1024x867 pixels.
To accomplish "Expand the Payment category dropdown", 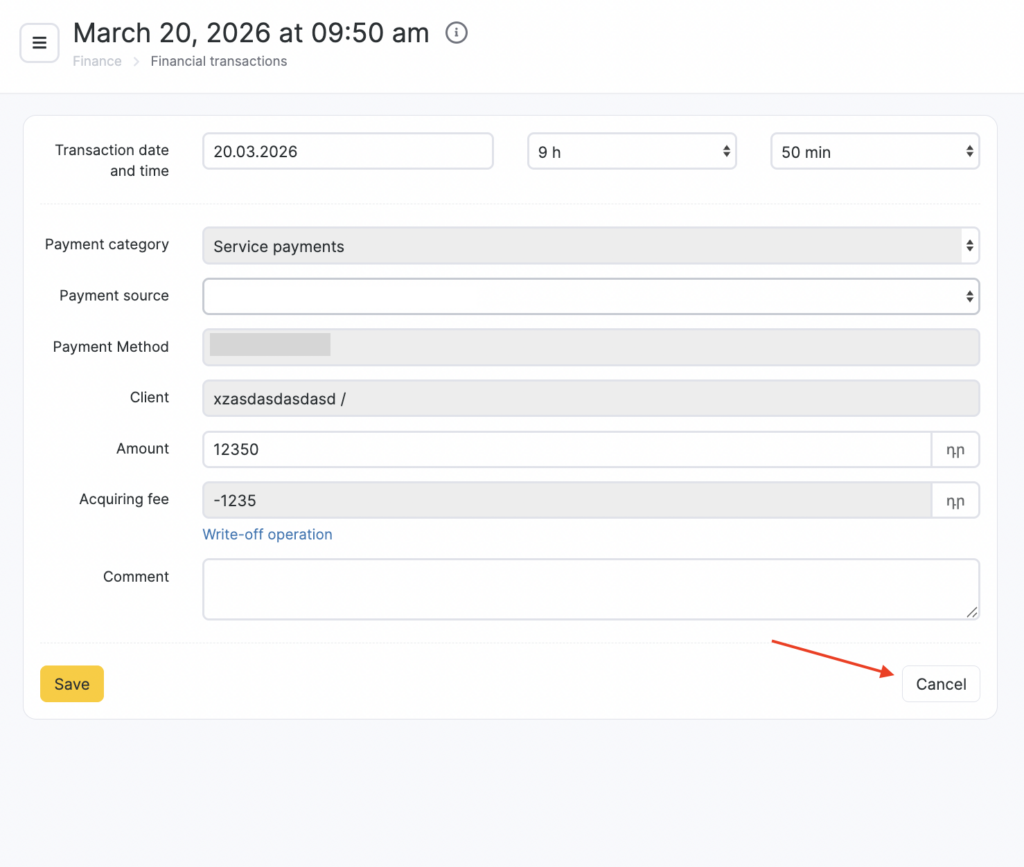I will (x=590, y=246).
